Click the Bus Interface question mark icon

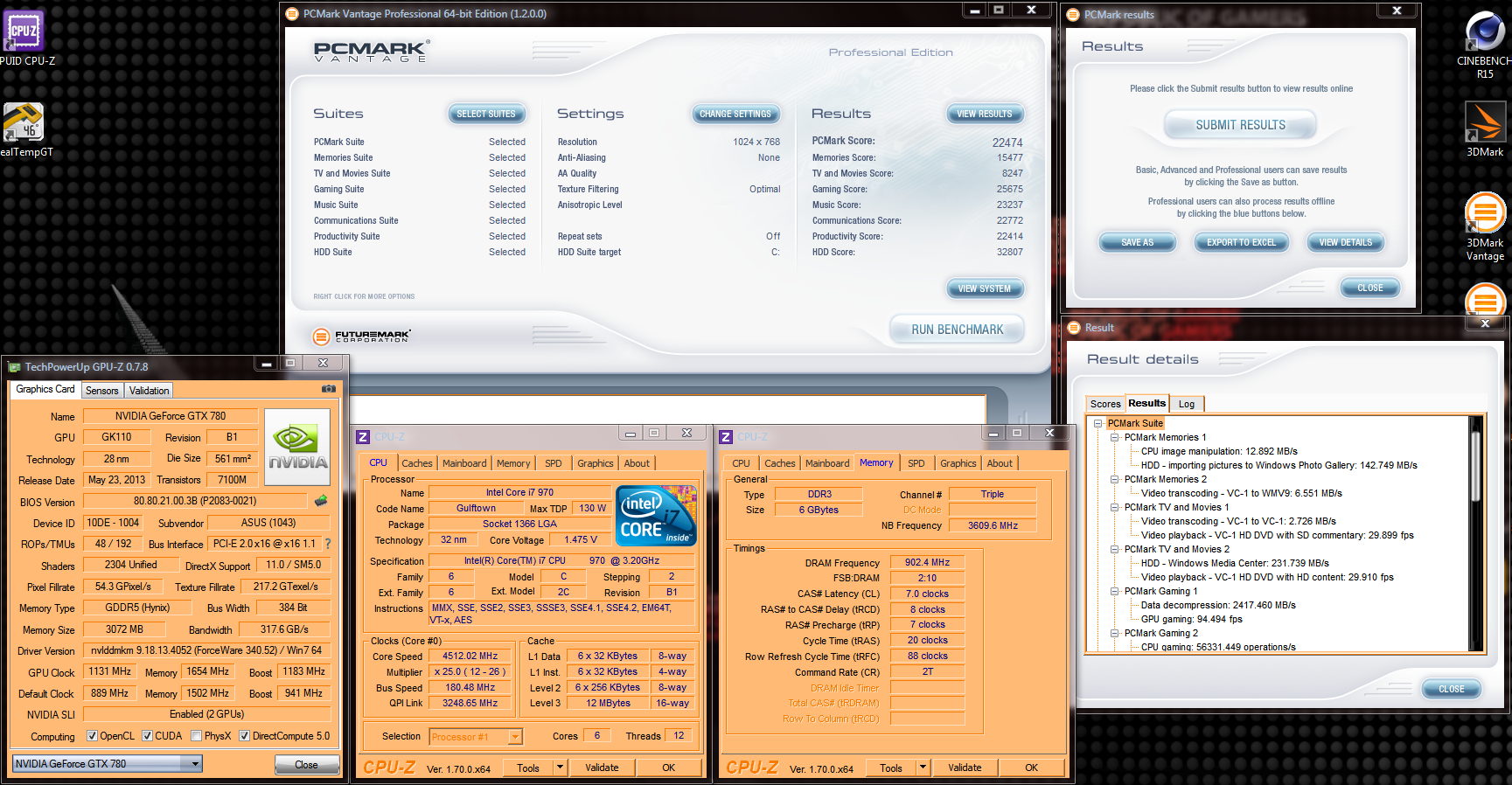pos(328,544)
